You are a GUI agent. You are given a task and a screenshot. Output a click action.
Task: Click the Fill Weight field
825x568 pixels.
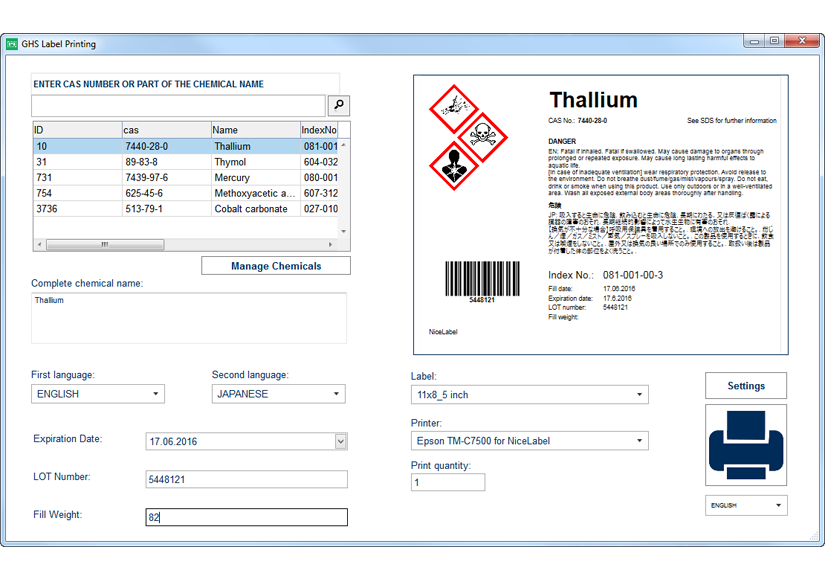[x=246, y=517]
